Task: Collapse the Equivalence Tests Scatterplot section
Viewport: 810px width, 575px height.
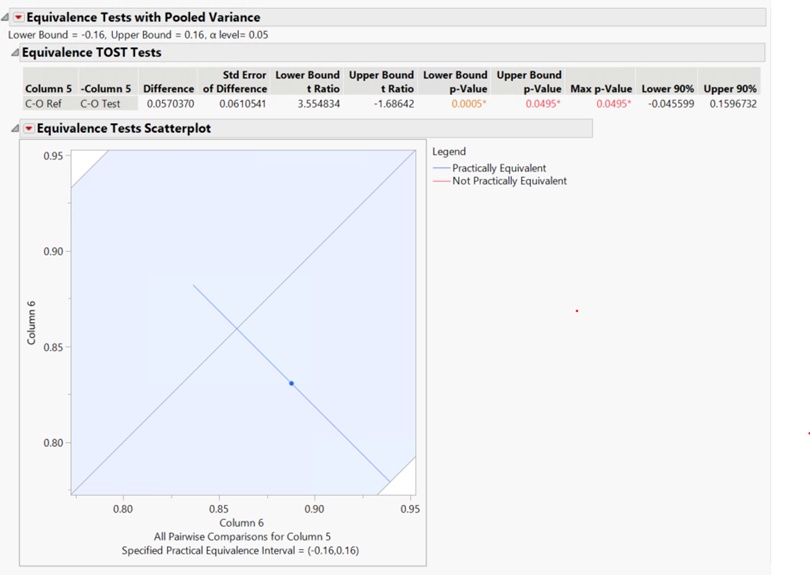Action: tap(15, 129)
